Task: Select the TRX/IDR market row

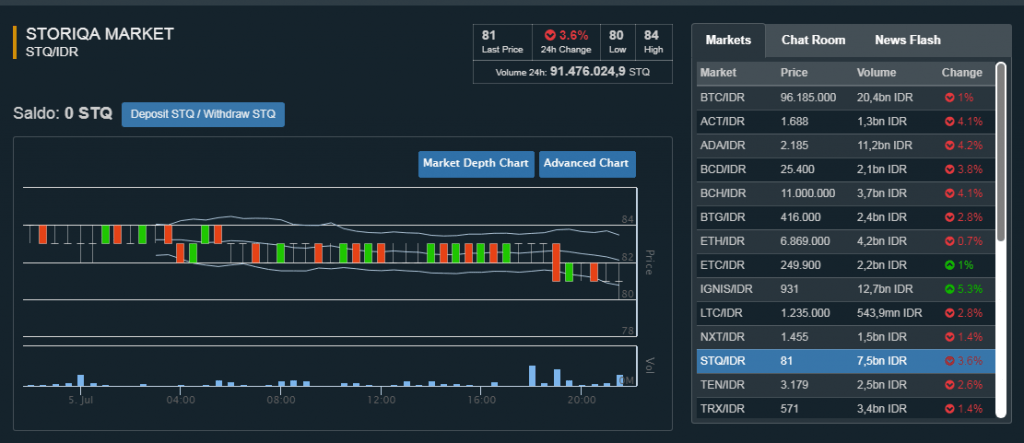Action: coord(846,409)
